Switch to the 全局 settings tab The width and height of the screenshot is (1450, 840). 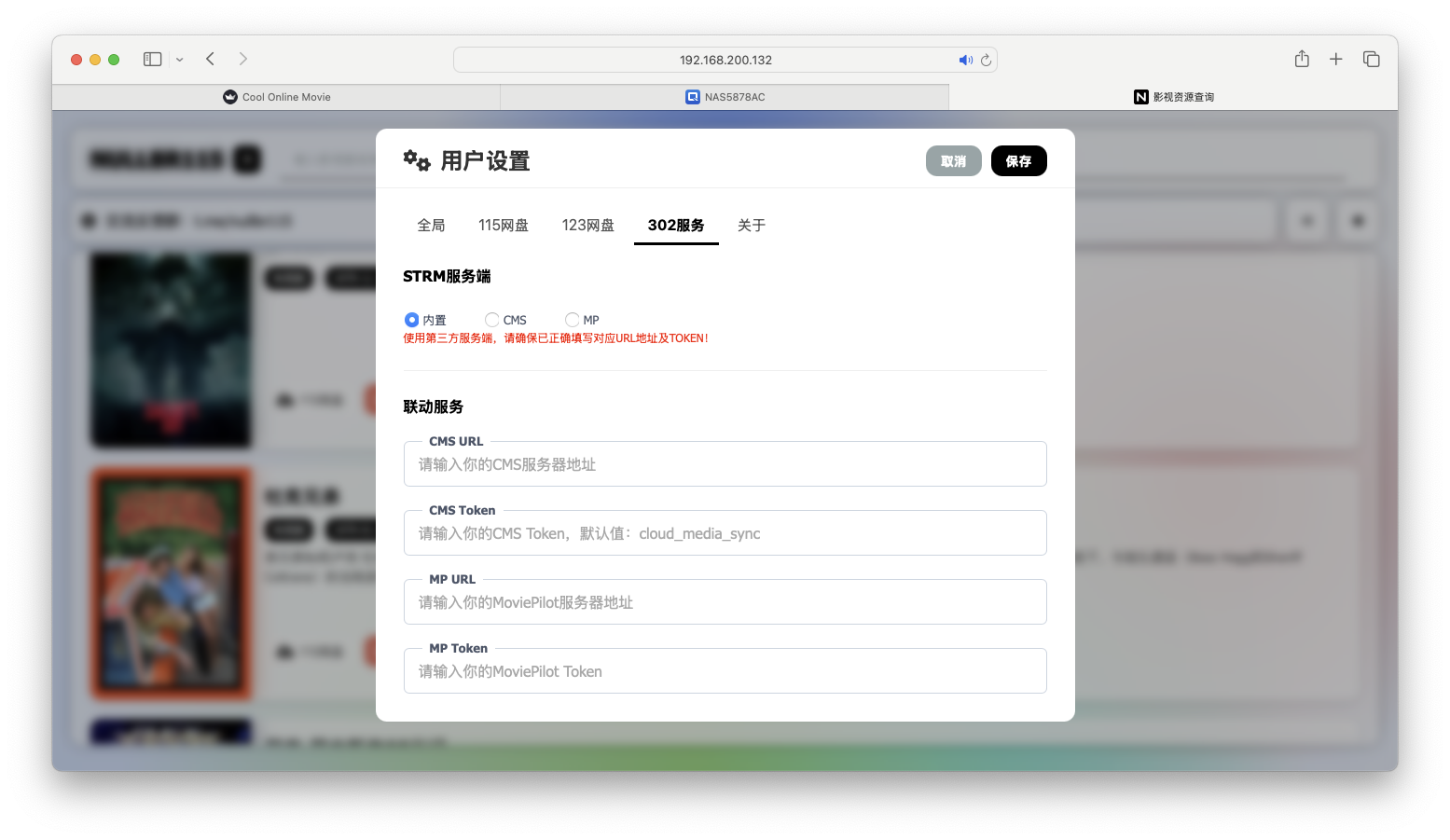tap(431, 225)
